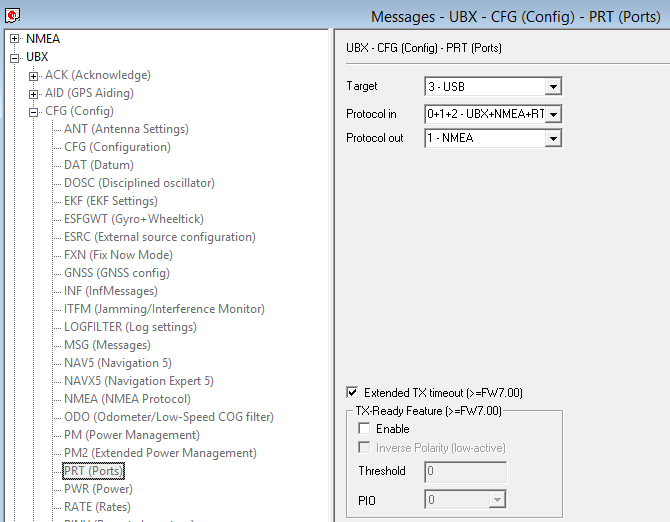Screen dimensions: 670x522
Task: Click the application icon in title bar
Action: (x=13, y=15)
